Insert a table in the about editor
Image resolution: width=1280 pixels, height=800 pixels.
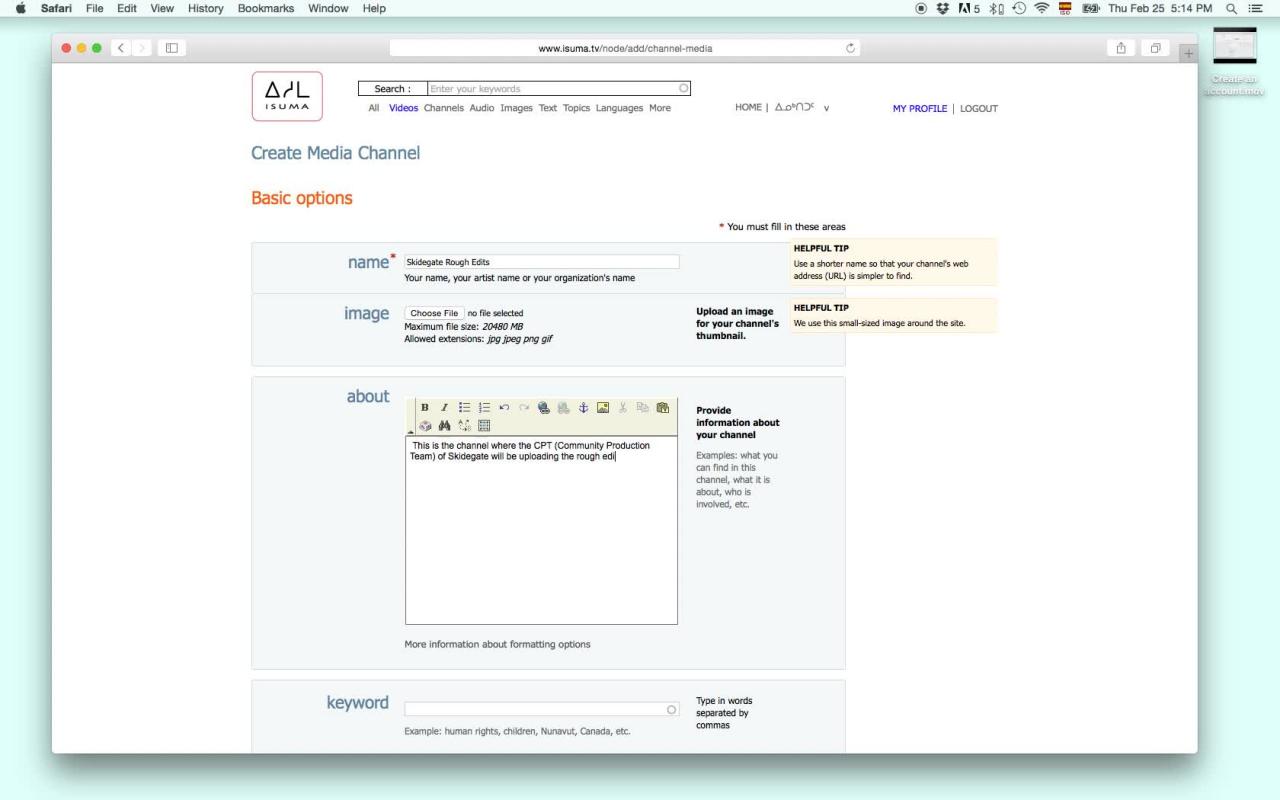[x=485, y=425]
